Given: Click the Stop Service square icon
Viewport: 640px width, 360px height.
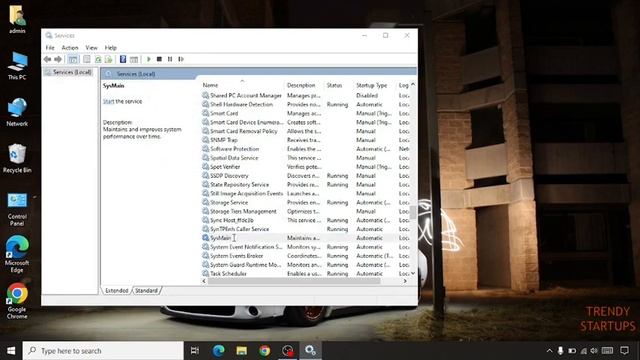Looking at the screenshot, I should point(159,59).
